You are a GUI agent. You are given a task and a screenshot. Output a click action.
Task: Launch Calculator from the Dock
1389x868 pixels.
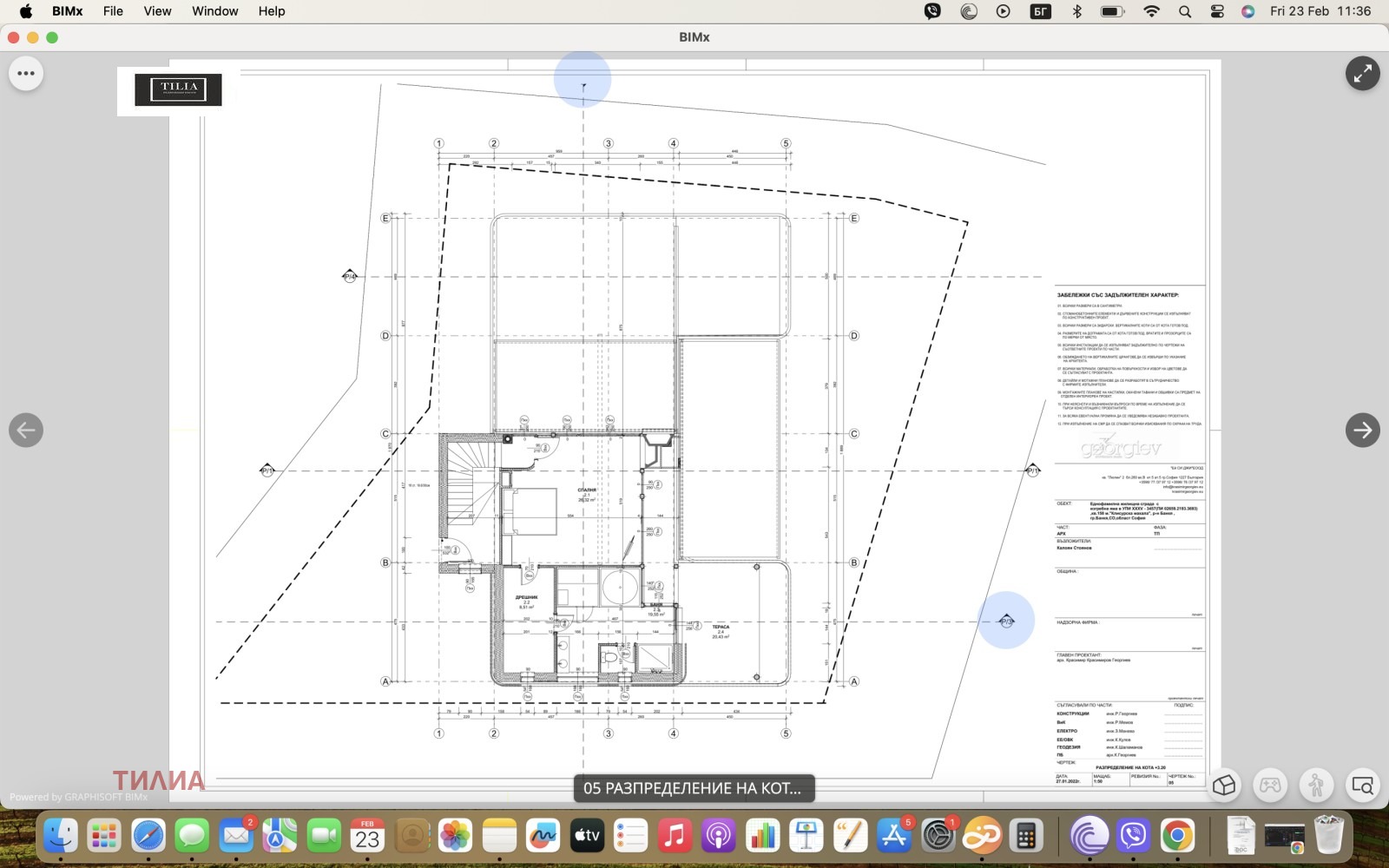1026,836
